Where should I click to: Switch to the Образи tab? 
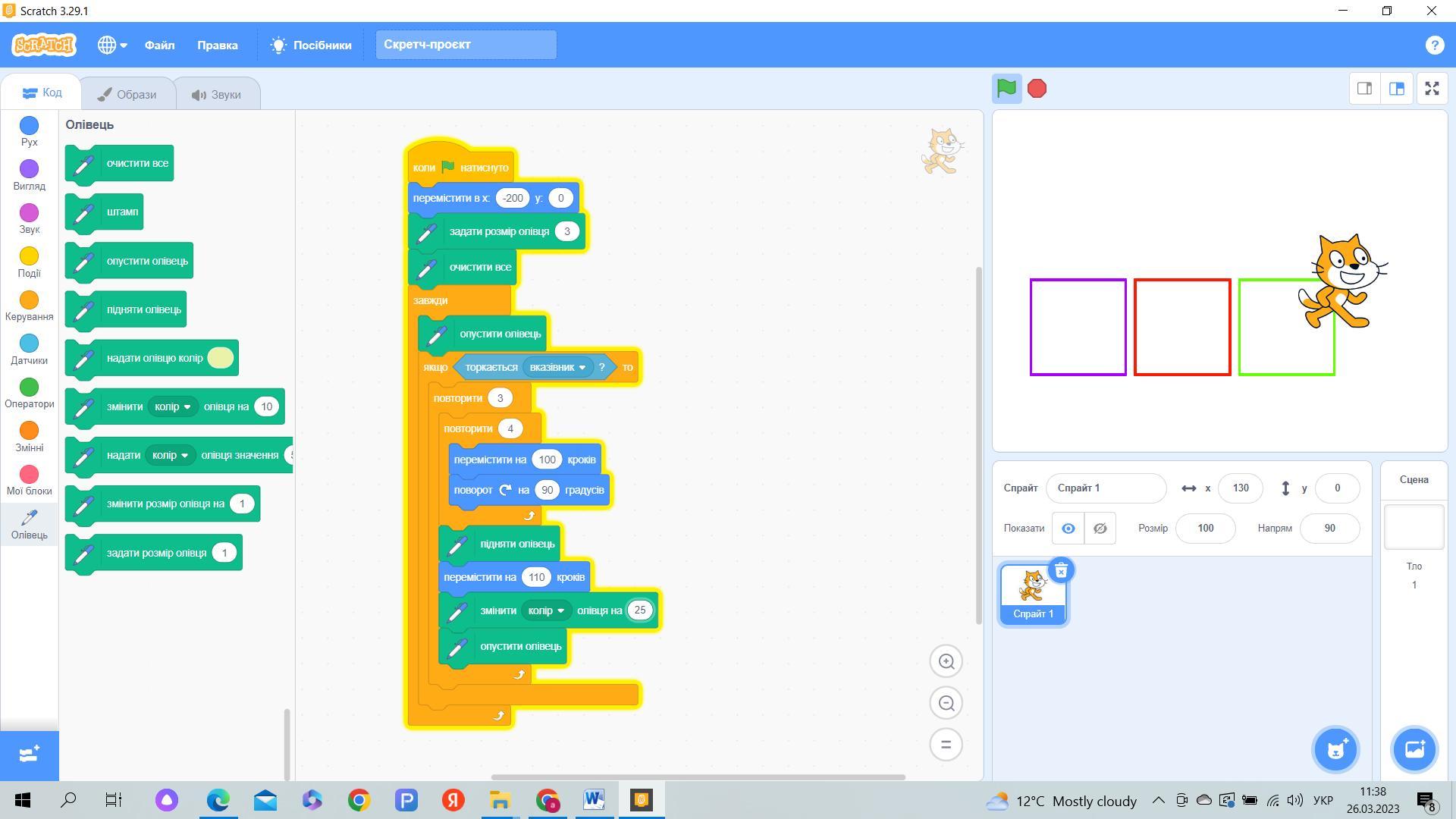[127, 94]
